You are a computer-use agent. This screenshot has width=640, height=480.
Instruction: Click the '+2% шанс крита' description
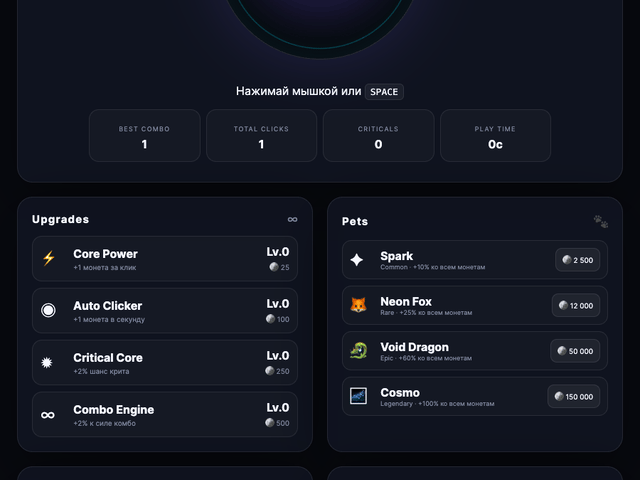click(101, 371)
